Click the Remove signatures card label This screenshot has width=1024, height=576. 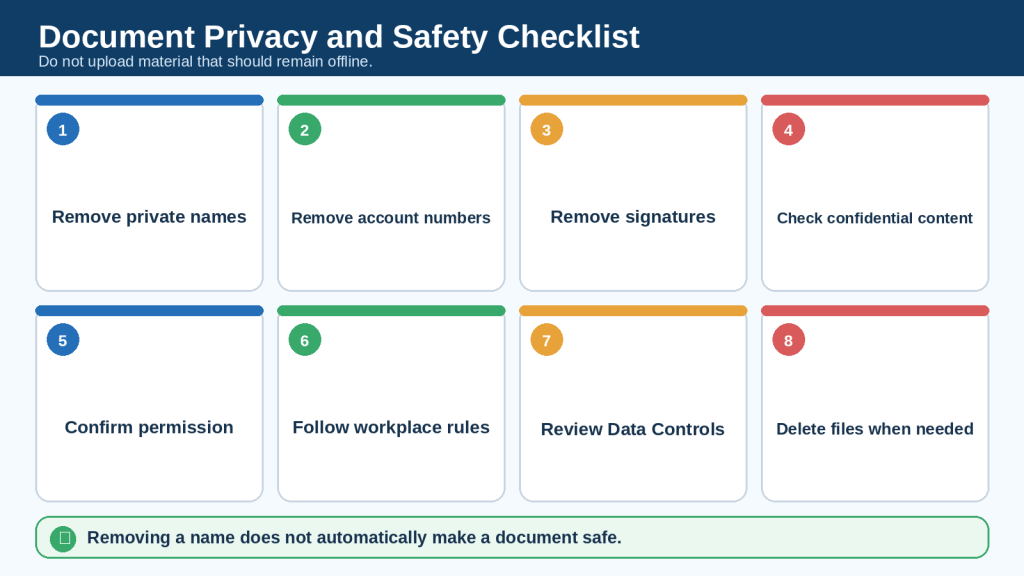(633, 217)
